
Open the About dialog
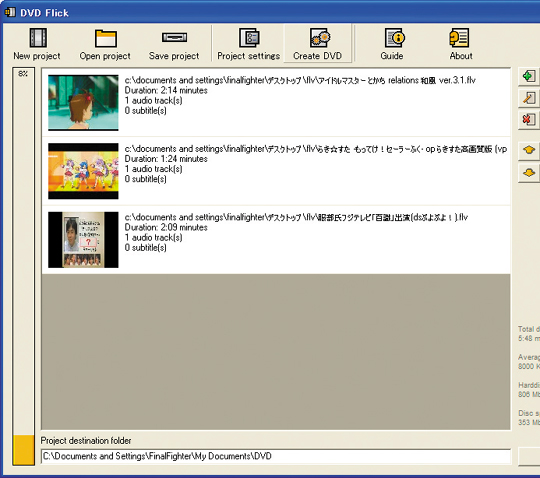coord(460,44)
